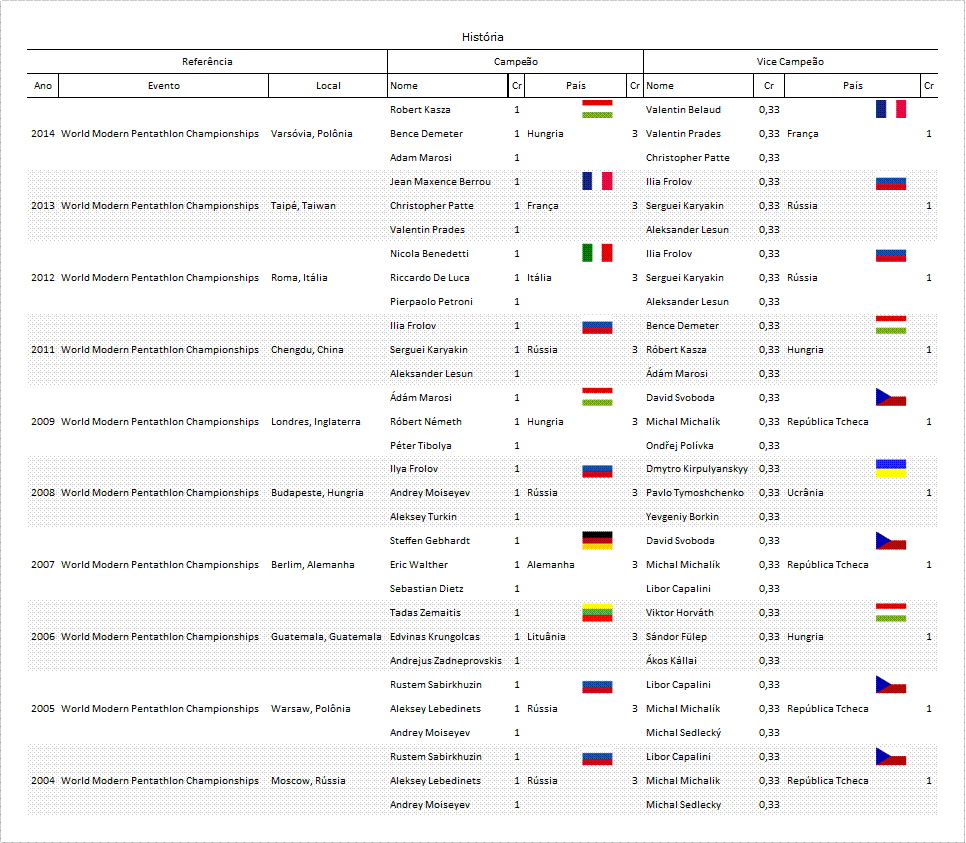
Task: Click the "Vice Campeão" group header
Action: click(790, 62)
